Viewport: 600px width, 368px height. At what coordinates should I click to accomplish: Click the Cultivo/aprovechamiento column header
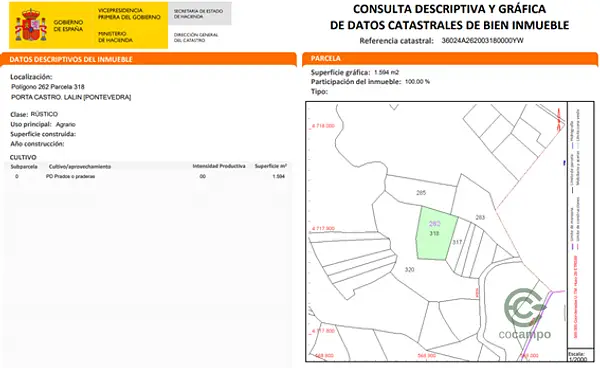[x=80, y=166]
